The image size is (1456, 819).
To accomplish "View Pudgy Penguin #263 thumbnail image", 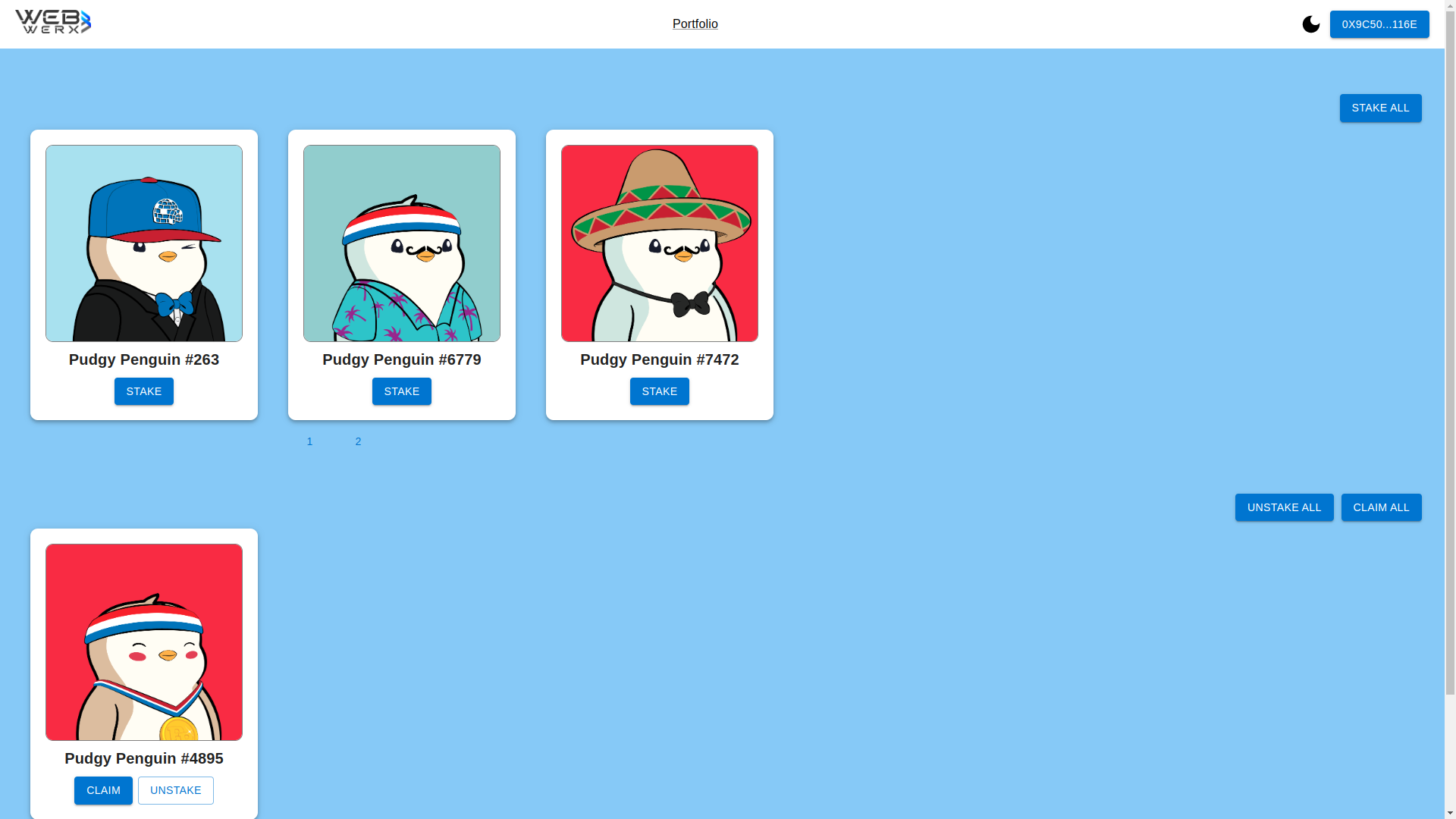I will click(143, 243).
